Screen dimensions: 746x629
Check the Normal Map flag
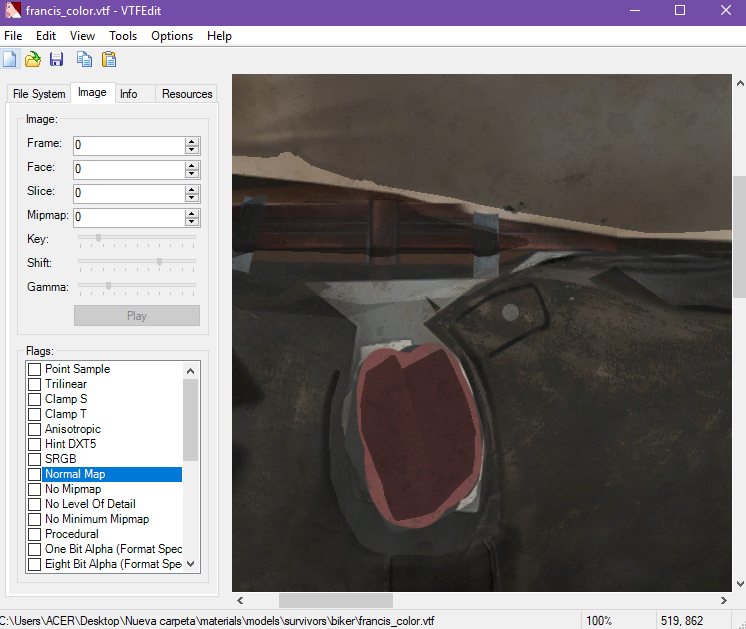click(34, 474)
